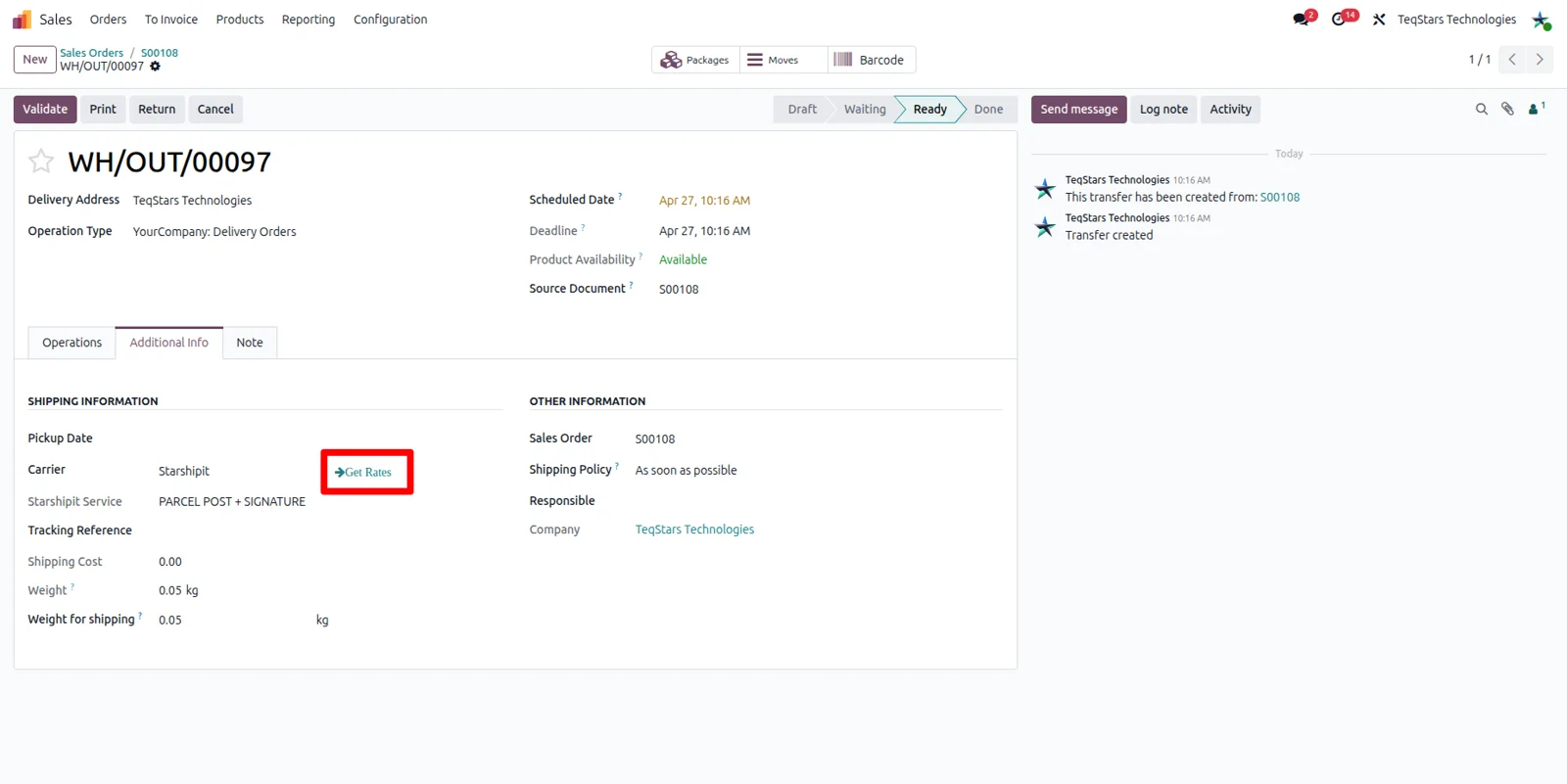Go to the previous record
Image resolution: width=1567 pixels, height=784 pixels.
pos(1512,60)
